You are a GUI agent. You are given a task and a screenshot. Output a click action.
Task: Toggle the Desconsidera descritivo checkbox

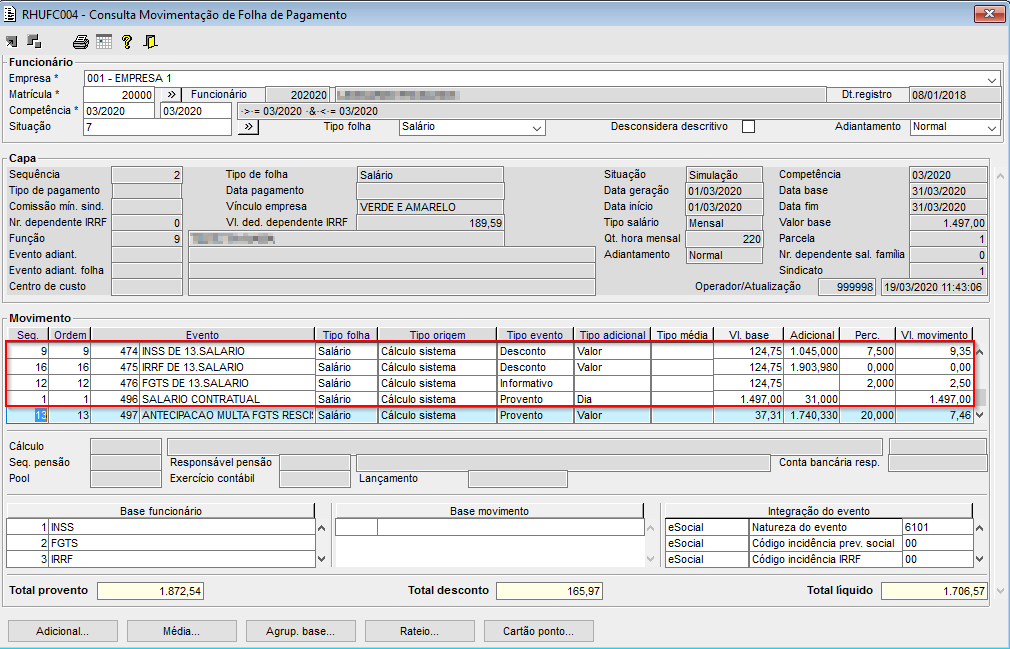coord(748,127)
